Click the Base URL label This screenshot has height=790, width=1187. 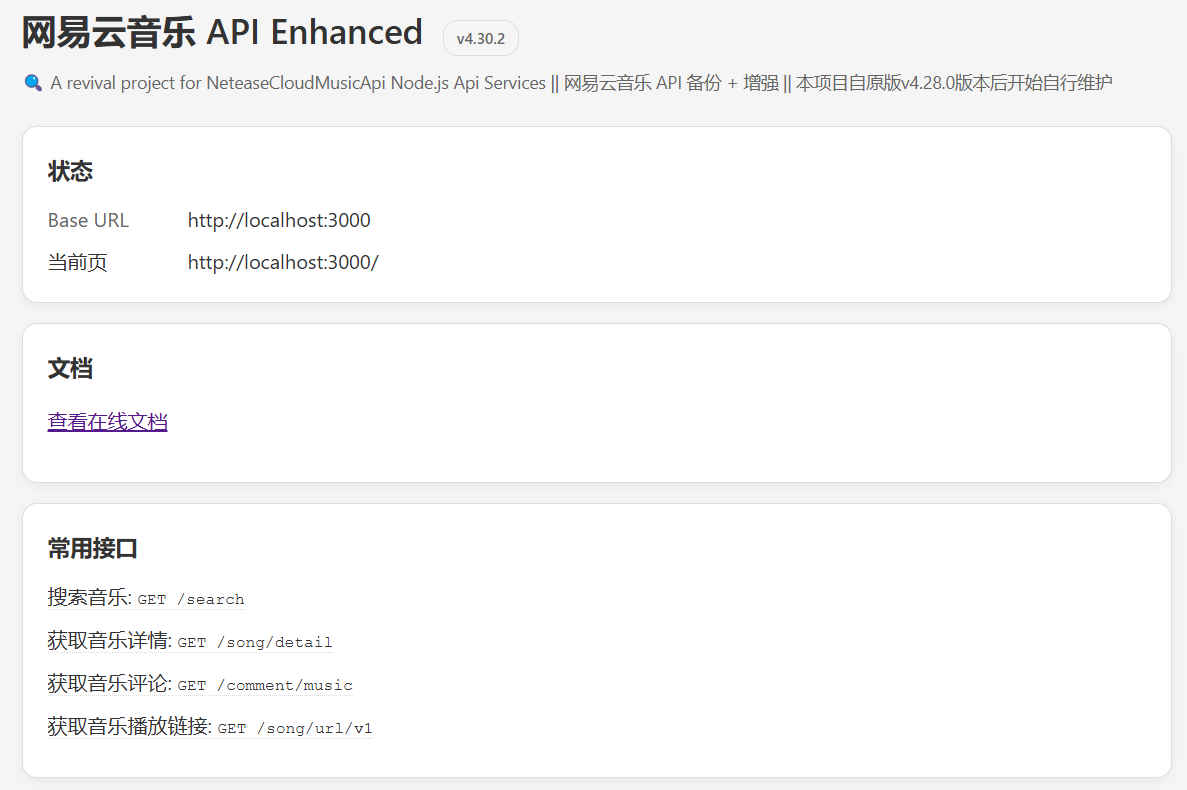(x=88, y=221)
